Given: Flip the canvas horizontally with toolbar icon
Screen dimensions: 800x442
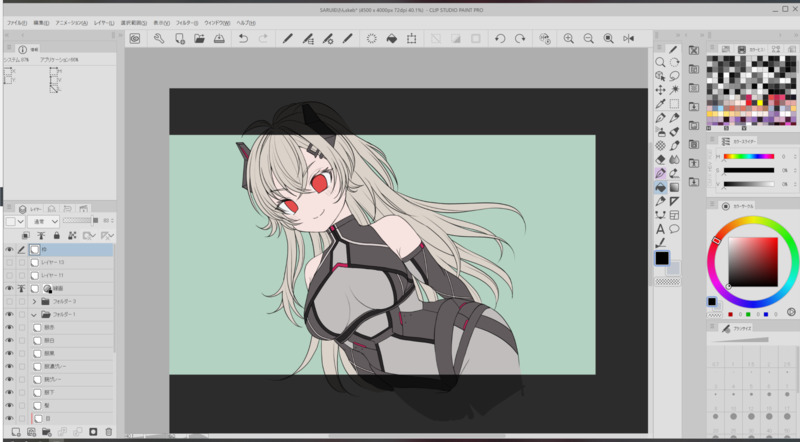Looking at the screenshot, I should [629, 39].
